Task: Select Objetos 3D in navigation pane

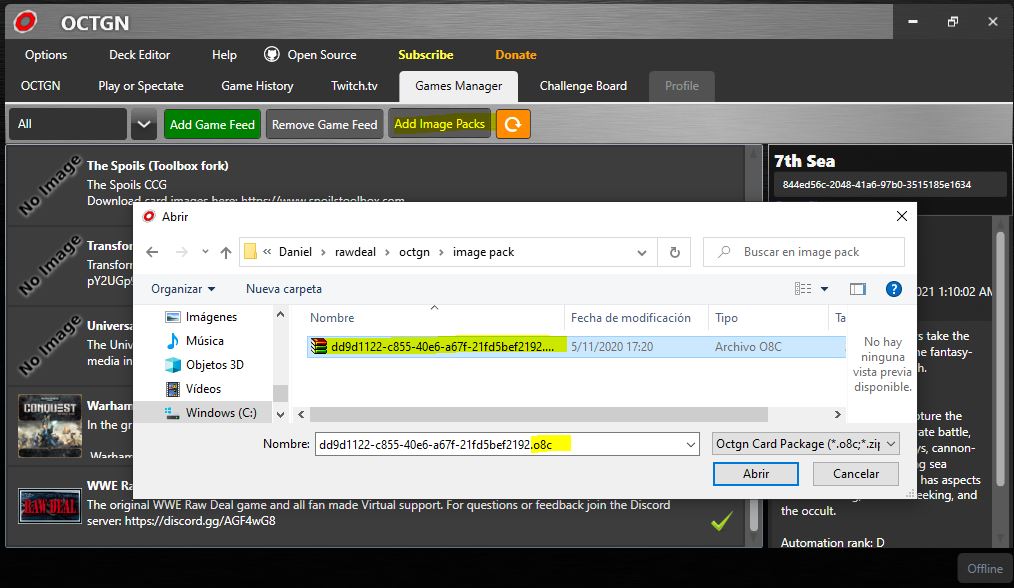Action: (x=204, y=365)
